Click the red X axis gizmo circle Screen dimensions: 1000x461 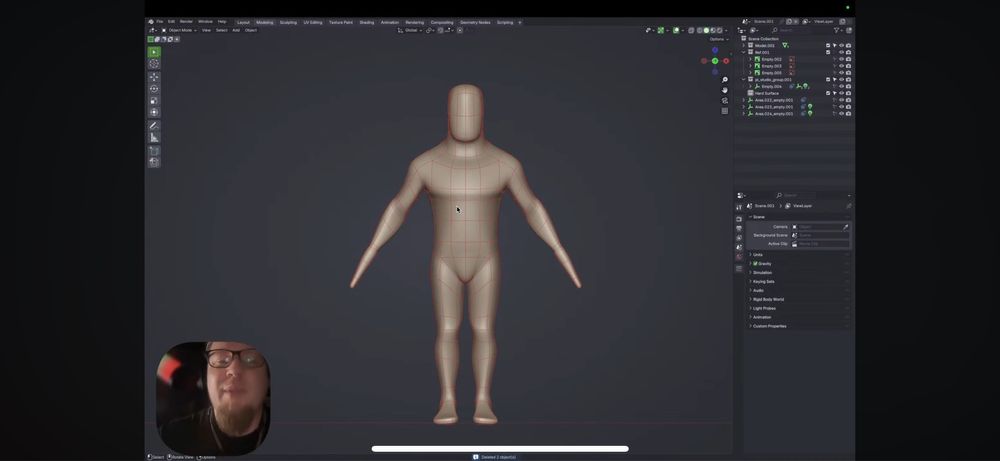pos(726,61)
